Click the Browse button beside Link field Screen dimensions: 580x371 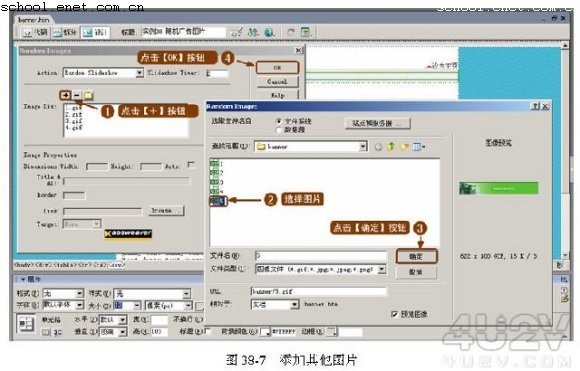point(166,210)
